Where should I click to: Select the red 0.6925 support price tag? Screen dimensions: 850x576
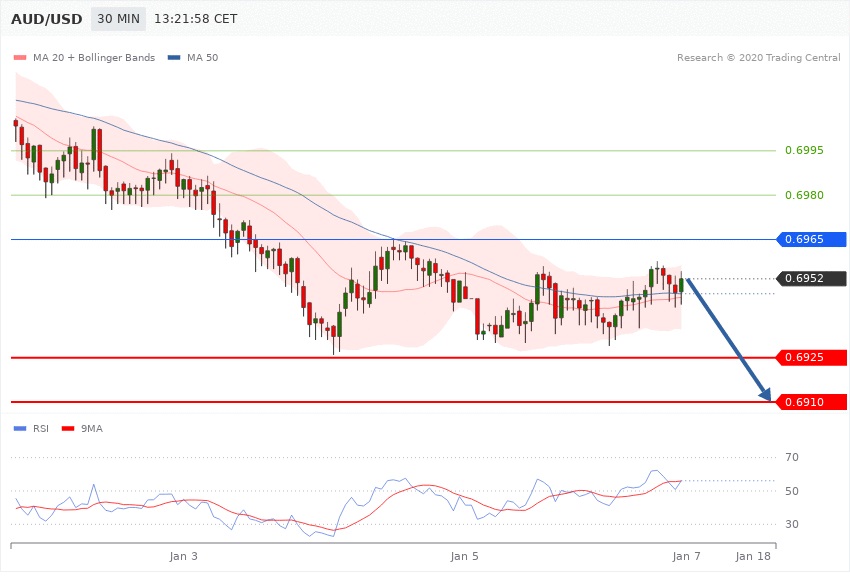click(809, 357)
